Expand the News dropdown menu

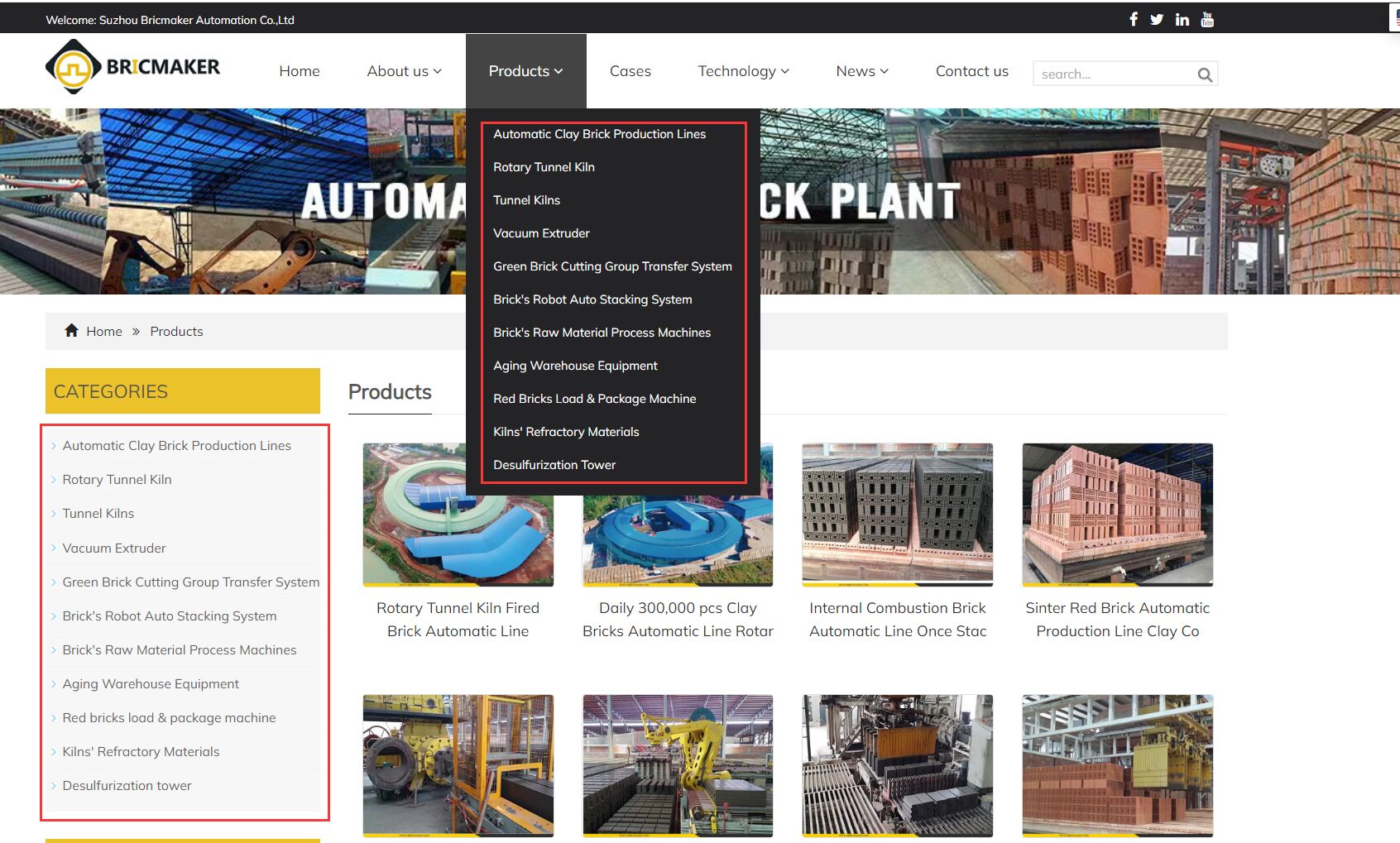click(x=861, y=71)
